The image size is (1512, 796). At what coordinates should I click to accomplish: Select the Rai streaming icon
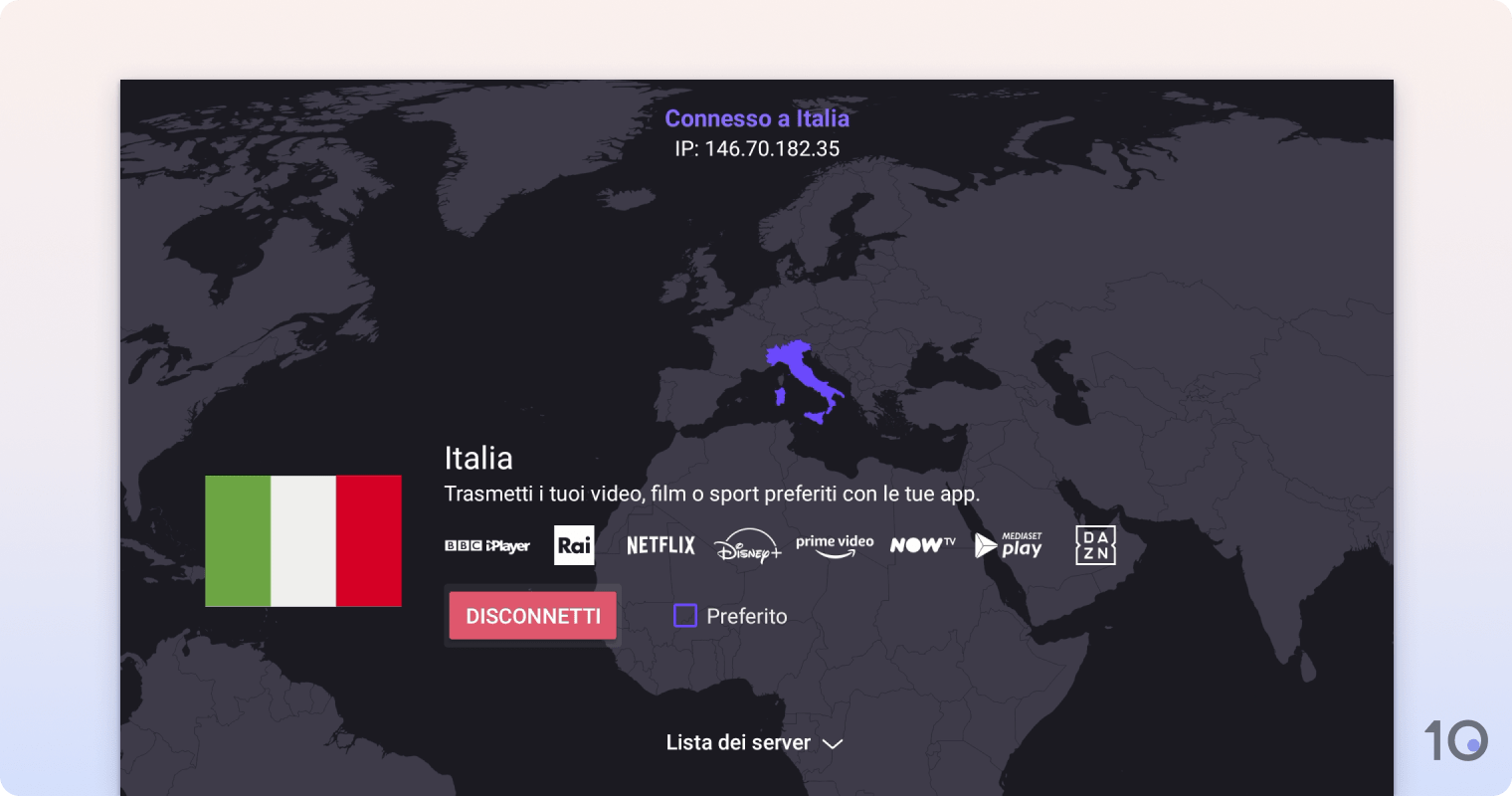pos(574,544)
